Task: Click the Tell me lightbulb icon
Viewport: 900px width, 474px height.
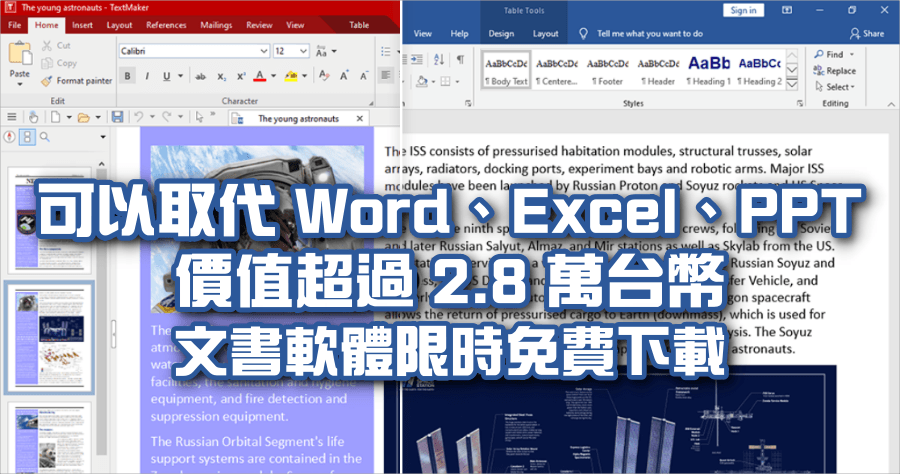Action: click(583, 34)
